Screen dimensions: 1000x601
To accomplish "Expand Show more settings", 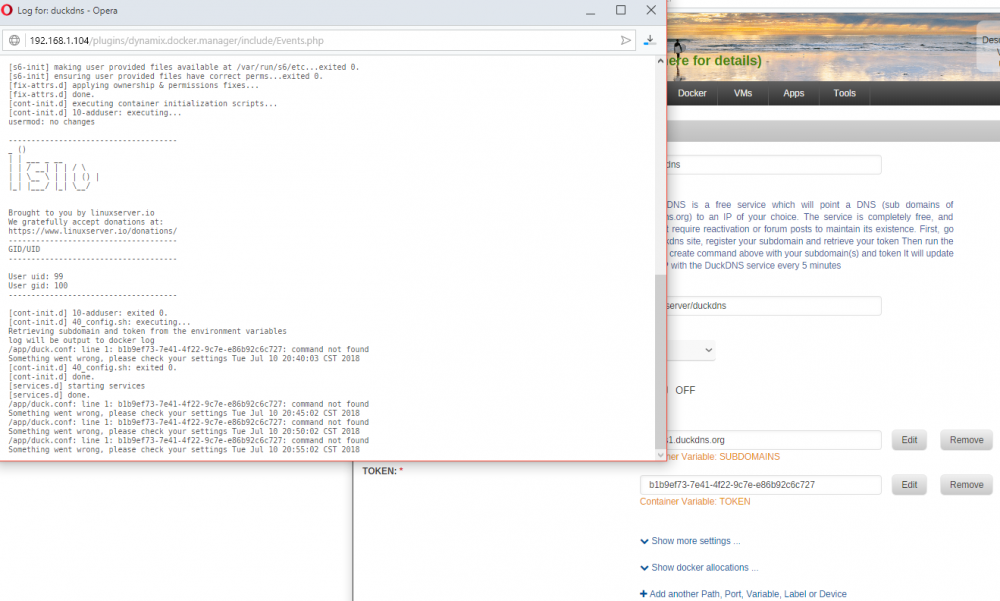I will (690, 541).
